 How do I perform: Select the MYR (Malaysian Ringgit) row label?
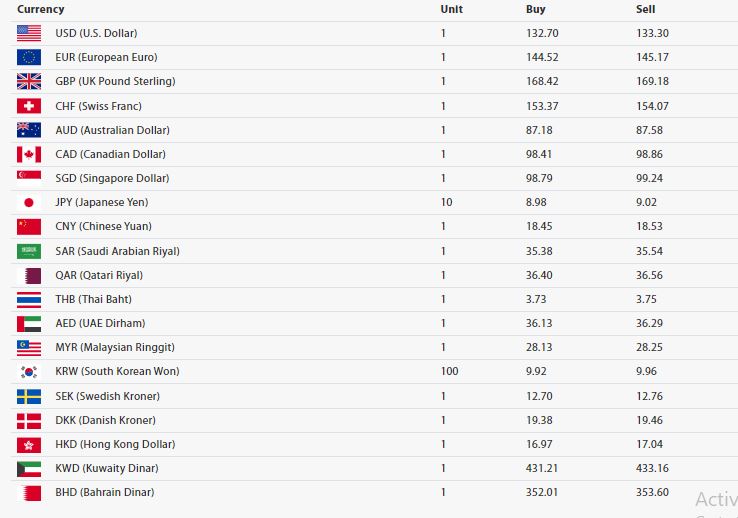(115, 347)
